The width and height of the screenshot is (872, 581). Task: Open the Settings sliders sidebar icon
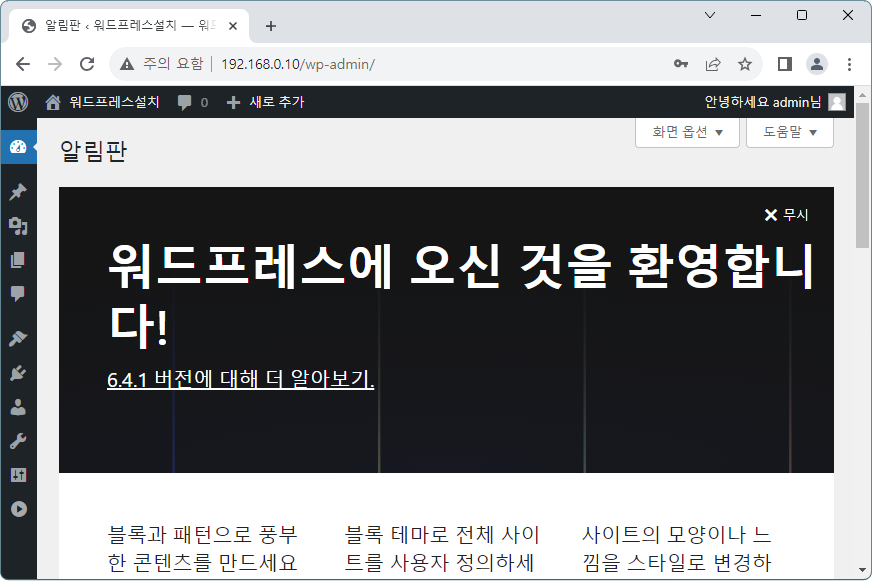pos(18,475)
